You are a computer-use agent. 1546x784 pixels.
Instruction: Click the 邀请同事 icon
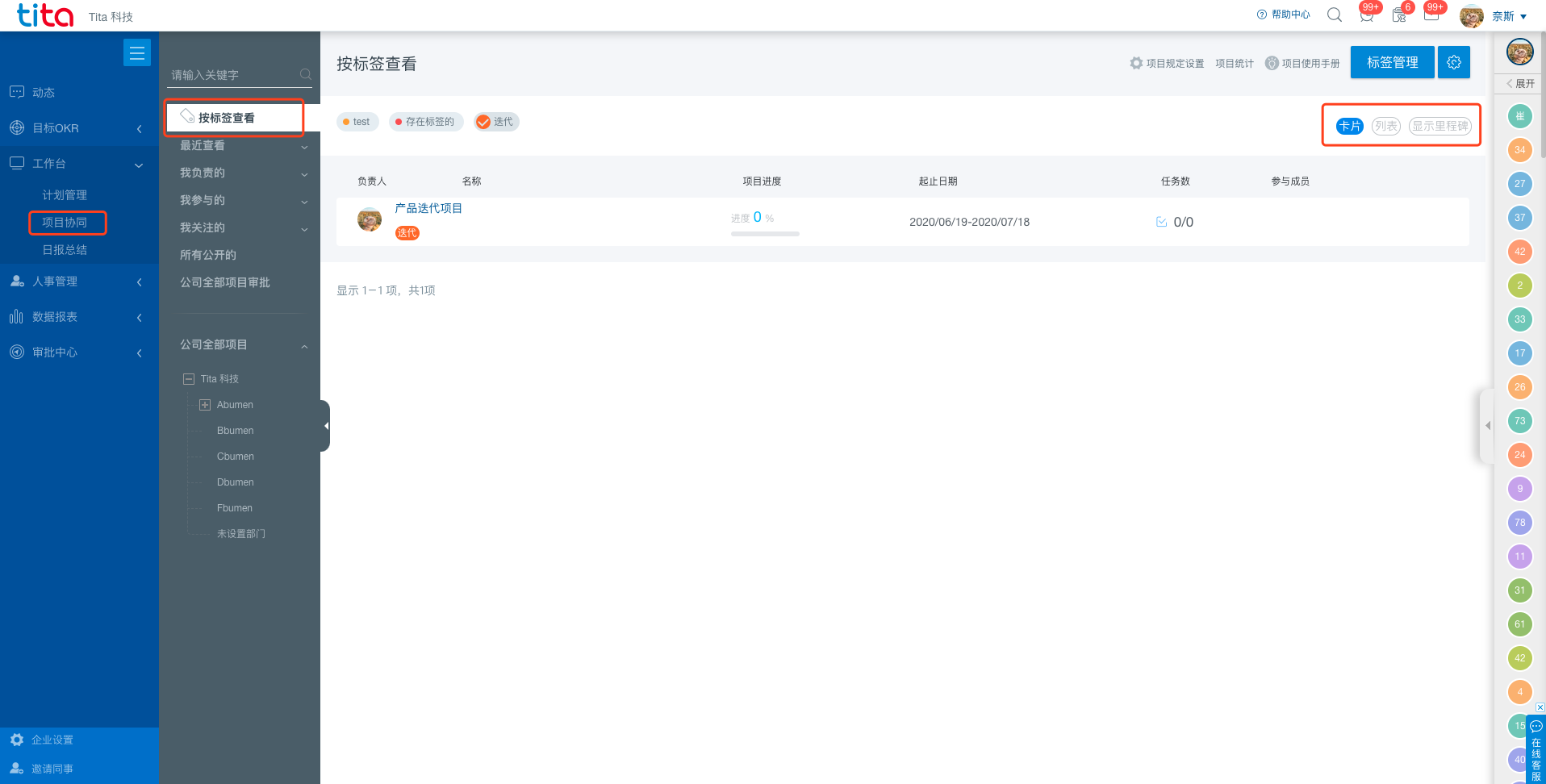[17, 769]
